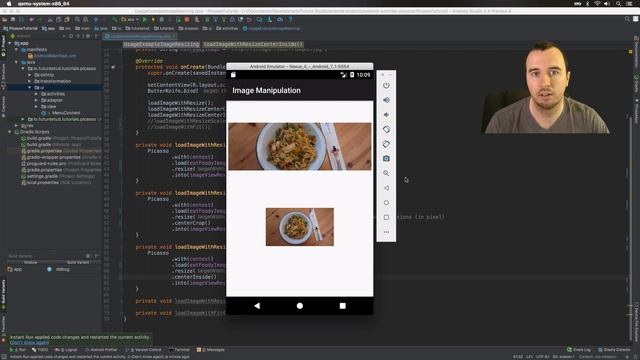Click large food image in emulator
Screen dimensions: 640x360
pyautogui.click(x=300, y=147)
